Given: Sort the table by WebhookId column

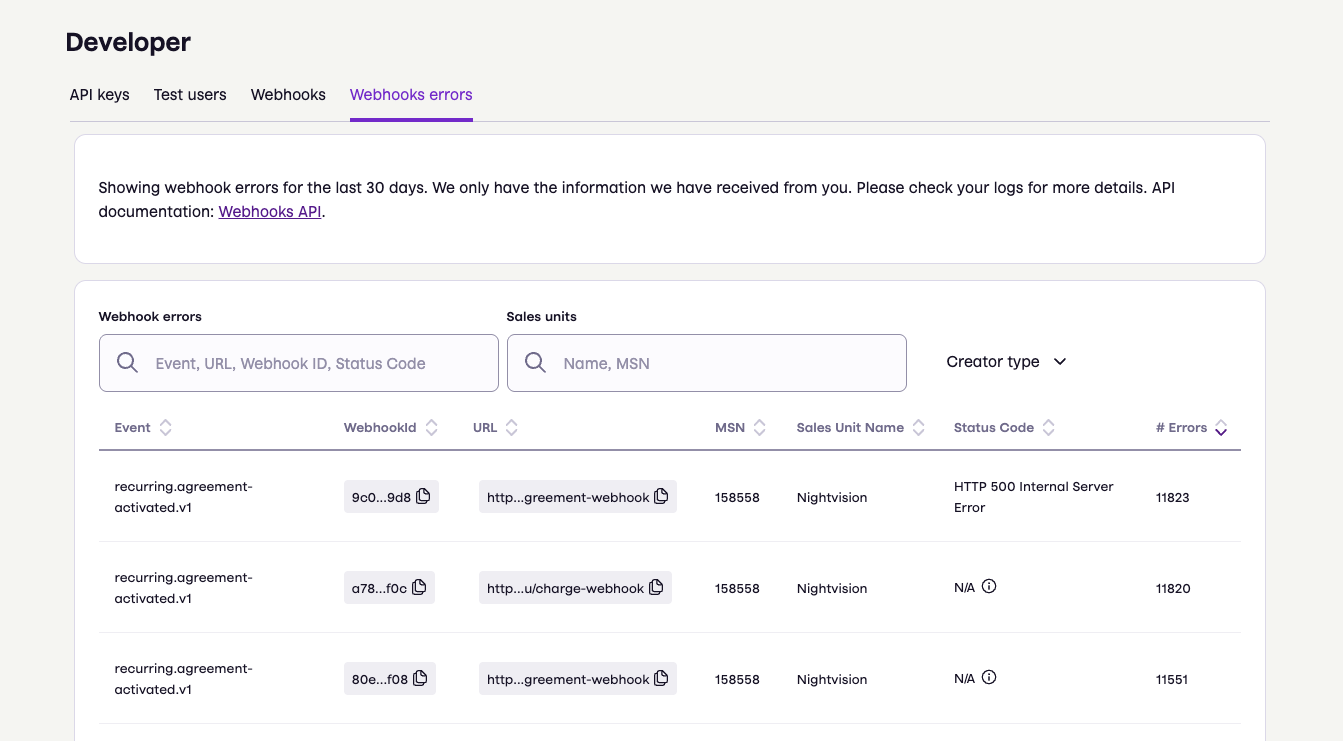Looking at the screenshot, I should point(431,427).
